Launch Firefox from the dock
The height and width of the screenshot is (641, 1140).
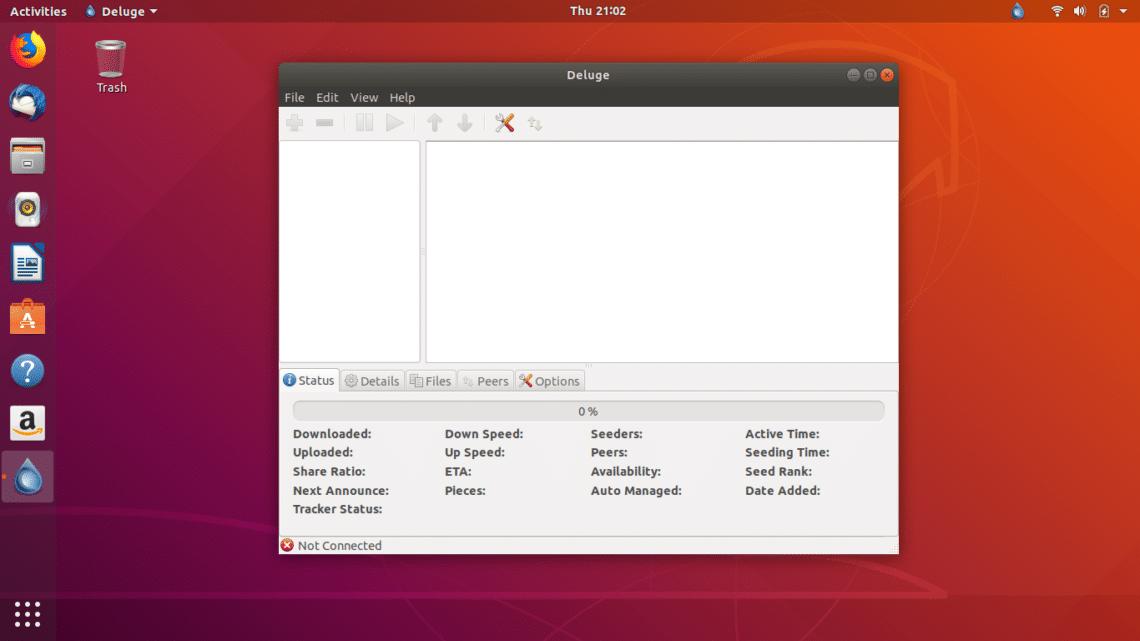click(27, 47)
